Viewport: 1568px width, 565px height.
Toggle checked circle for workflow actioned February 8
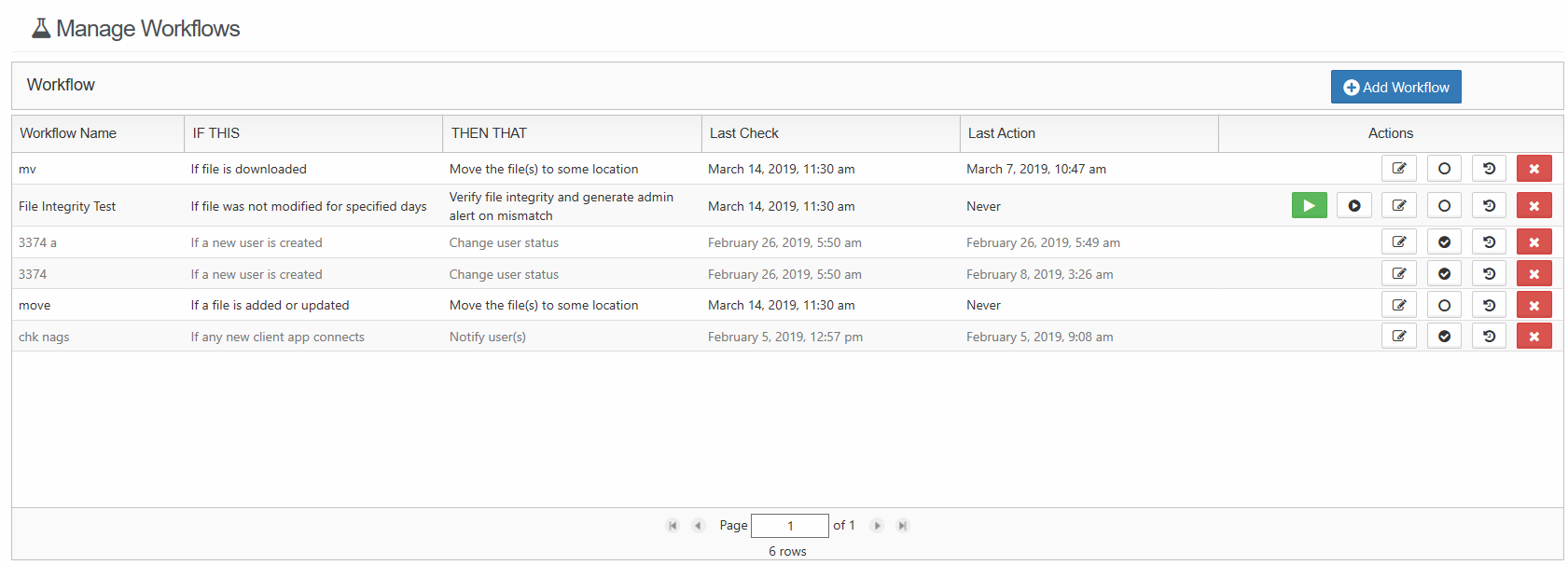click(x=1444, y=273)
